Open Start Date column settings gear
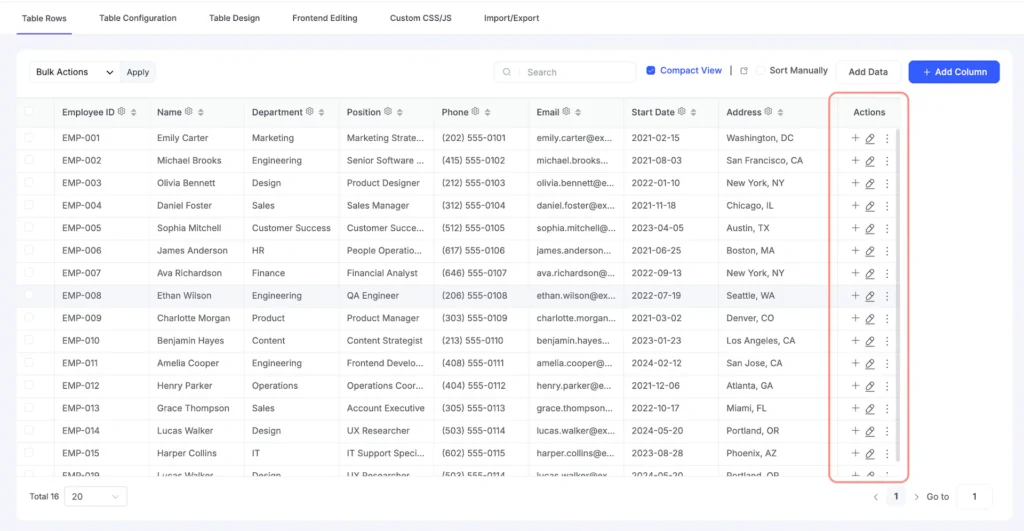The width and height of the screenshot is (1024, 531). tap(682, 112)
